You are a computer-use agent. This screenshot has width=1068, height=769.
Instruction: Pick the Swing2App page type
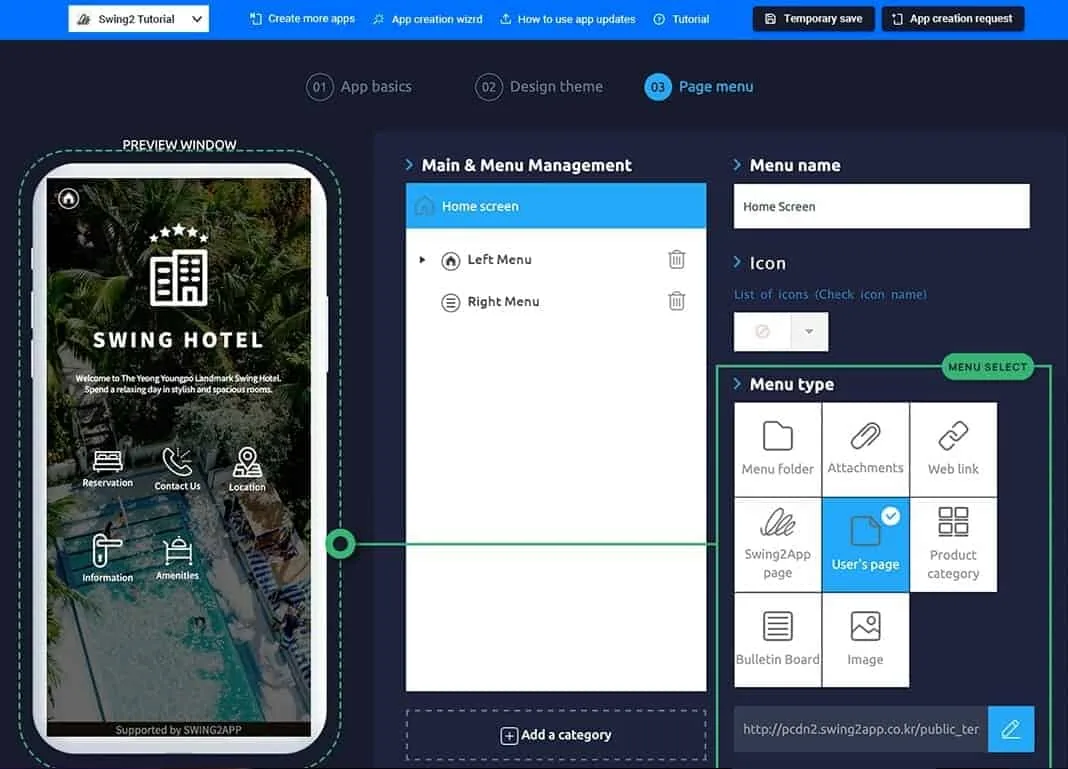tap(777, 544)
